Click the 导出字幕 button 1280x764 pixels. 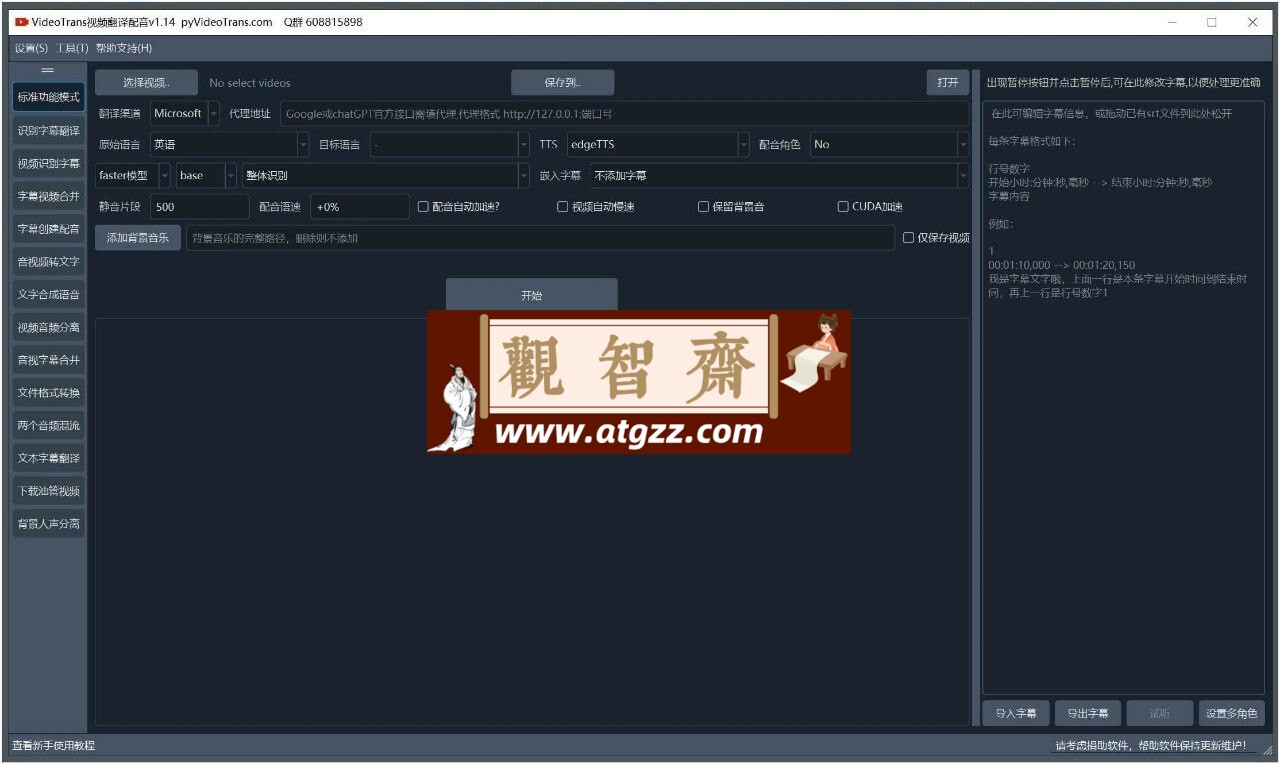coord(1087,713)
